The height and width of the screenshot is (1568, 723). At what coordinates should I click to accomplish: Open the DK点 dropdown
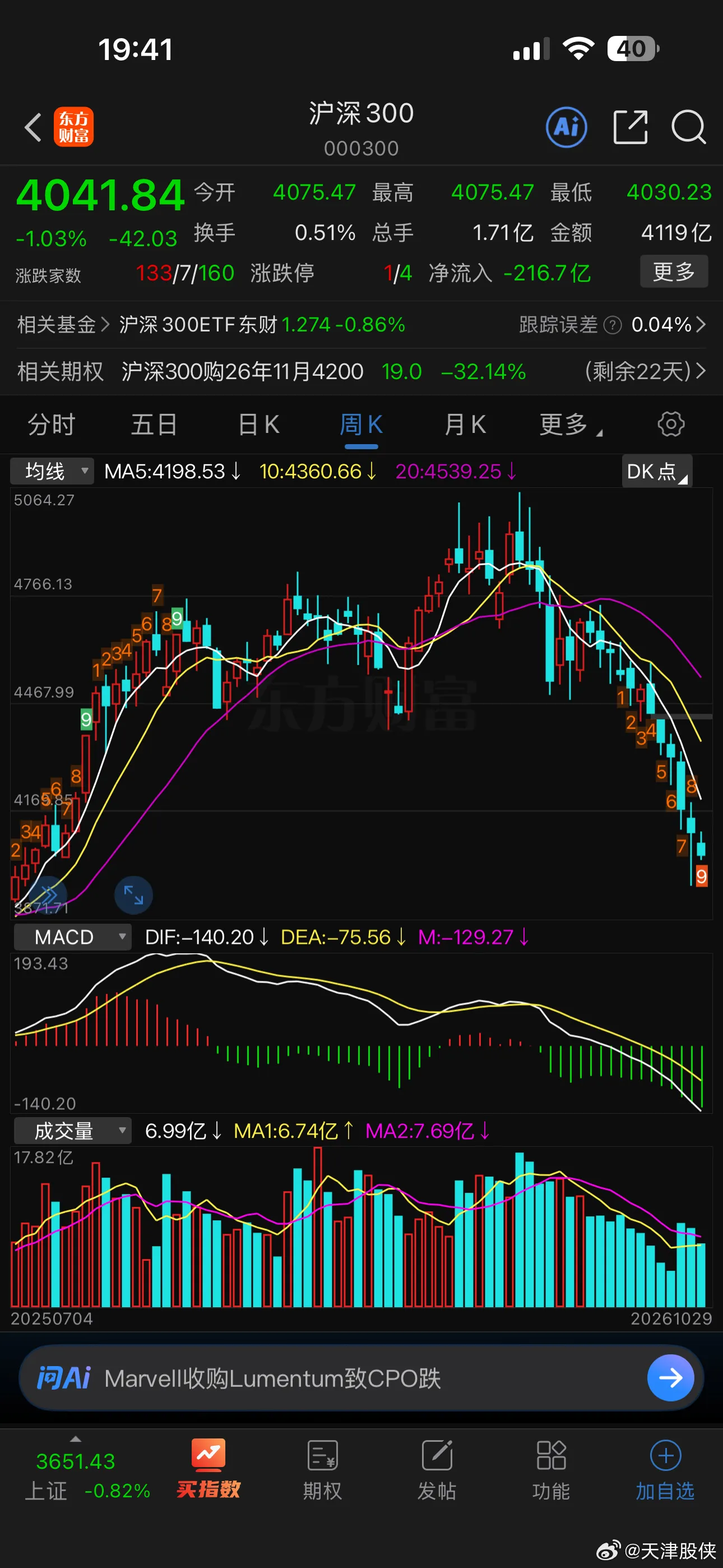tap(657, 471)
